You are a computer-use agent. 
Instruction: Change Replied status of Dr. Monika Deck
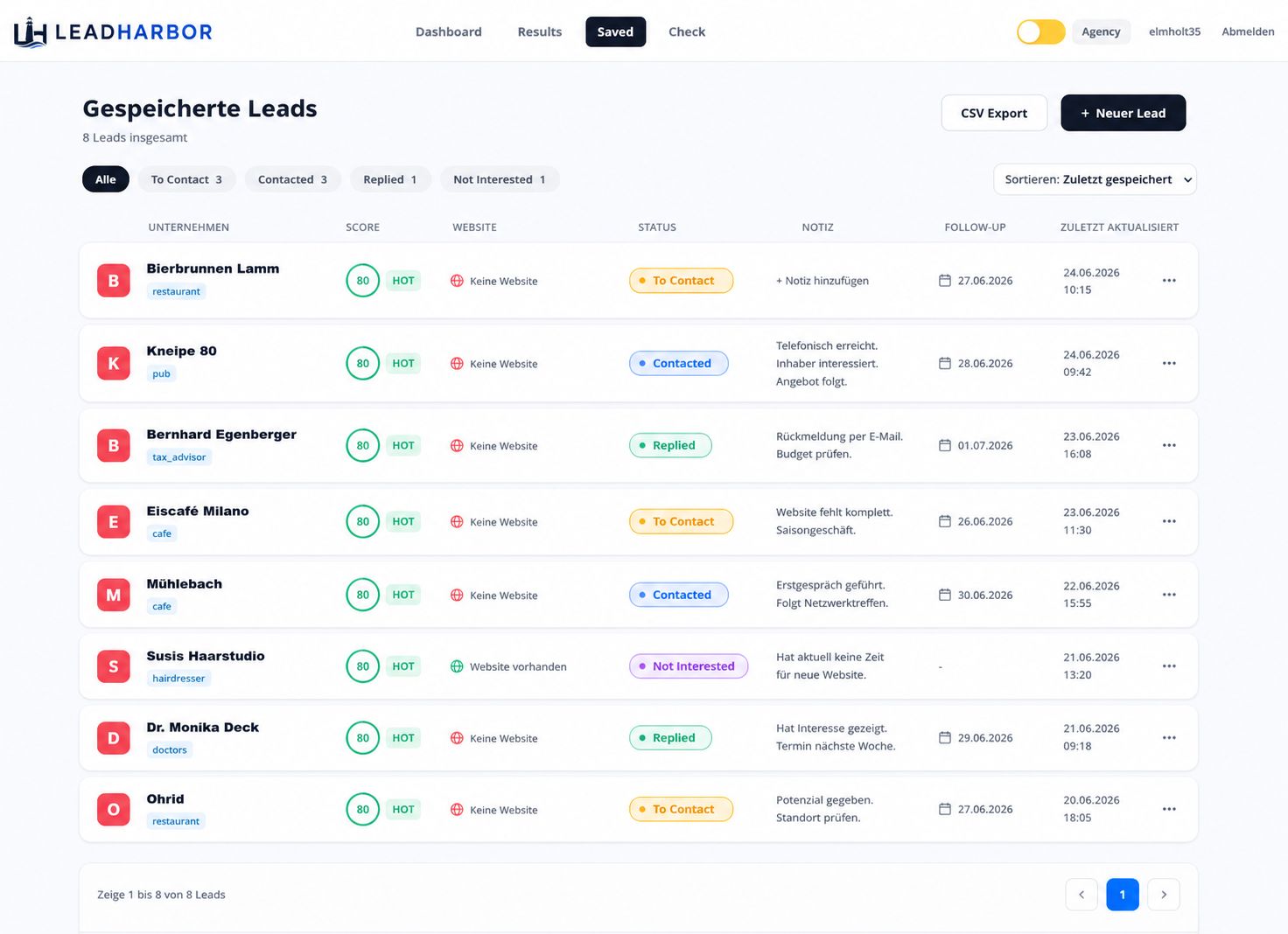tap(670, 738)
